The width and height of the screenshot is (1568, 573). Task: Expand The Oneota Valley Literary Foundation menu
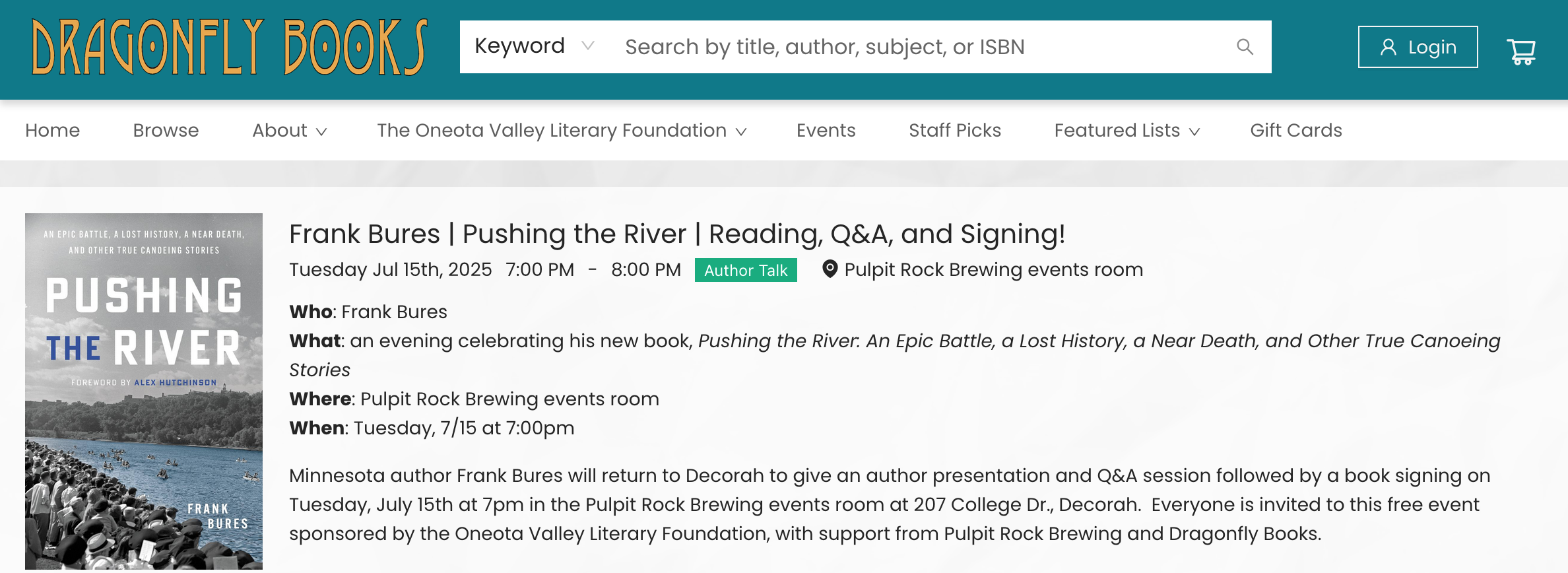[561, 131]
